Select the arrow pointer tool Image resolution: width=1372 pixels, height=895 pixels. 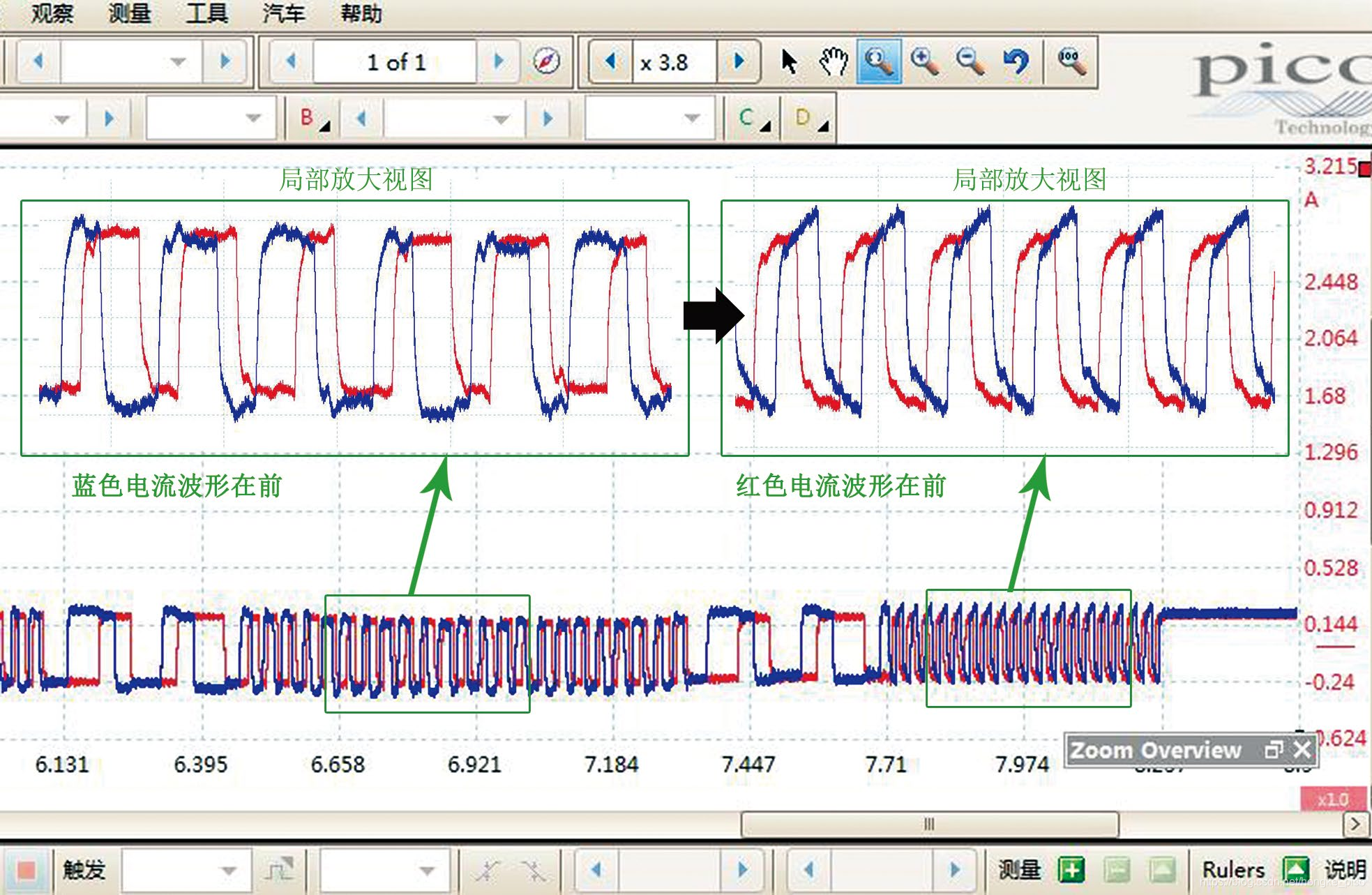tap(788, 62)
